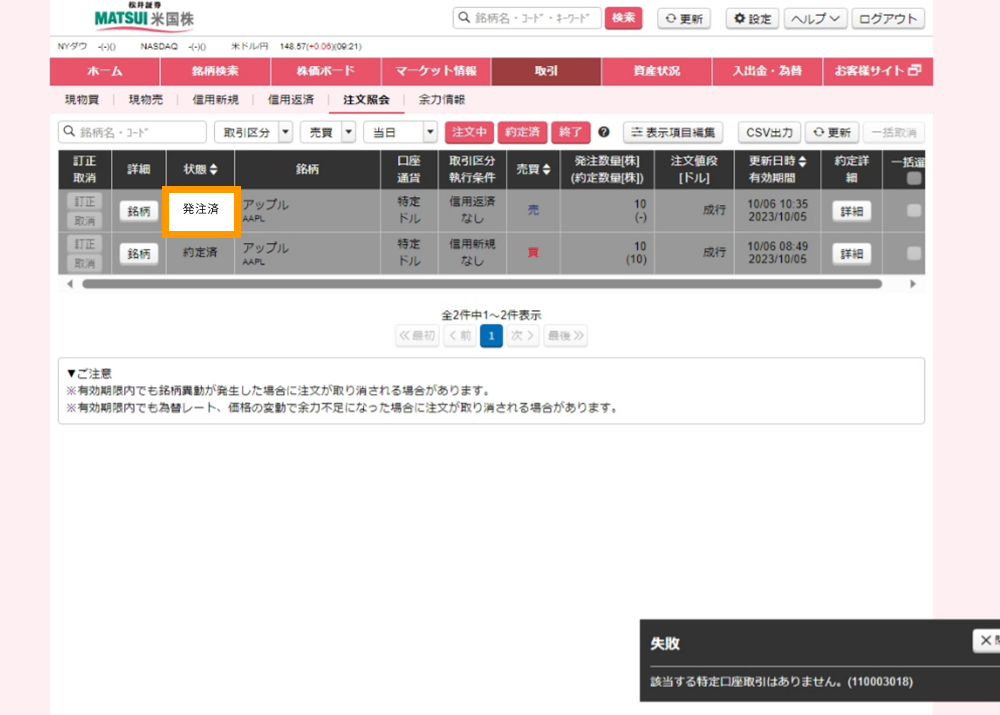Go to the ホーム tab

[105, 71]
